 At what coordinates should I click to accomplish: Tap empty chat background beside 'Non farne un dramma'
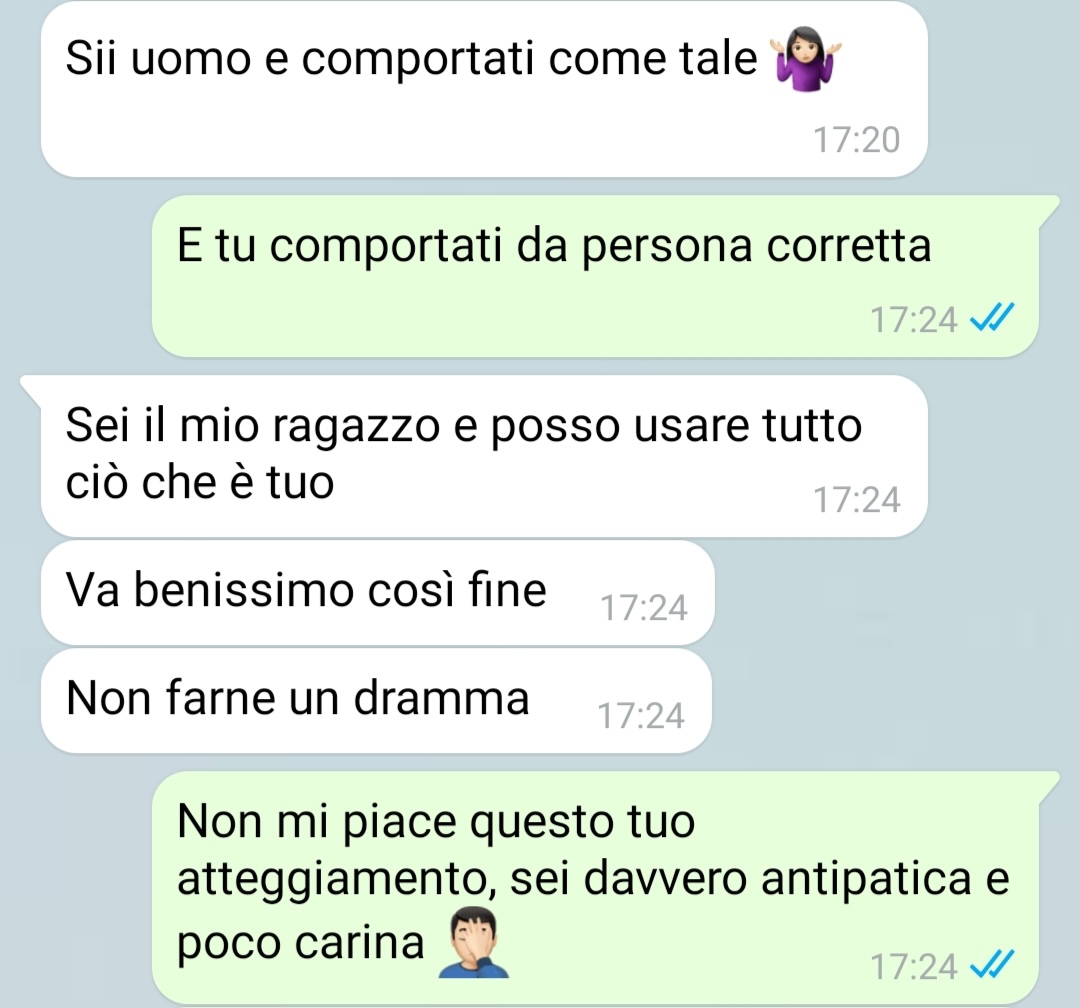coord(889,701)
